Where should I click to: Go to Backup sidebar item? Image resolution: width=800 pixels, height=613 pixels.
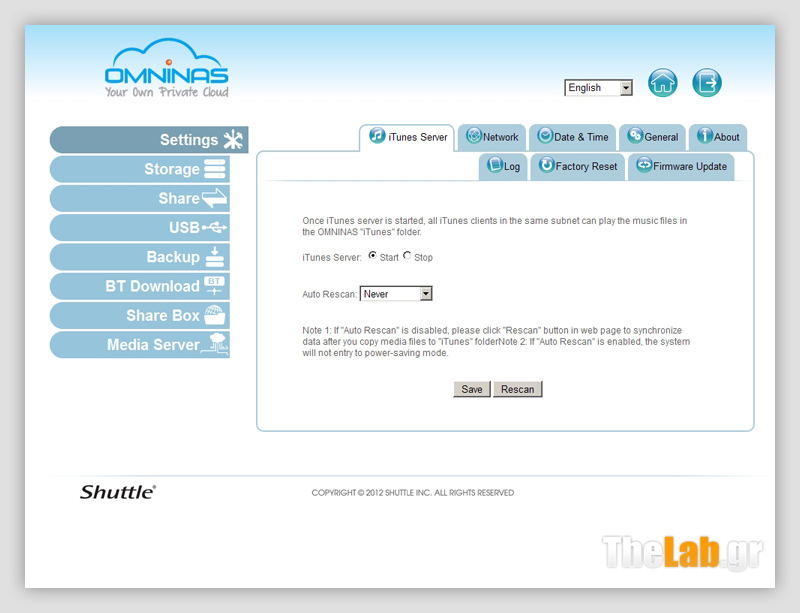(x=140, y=257)
